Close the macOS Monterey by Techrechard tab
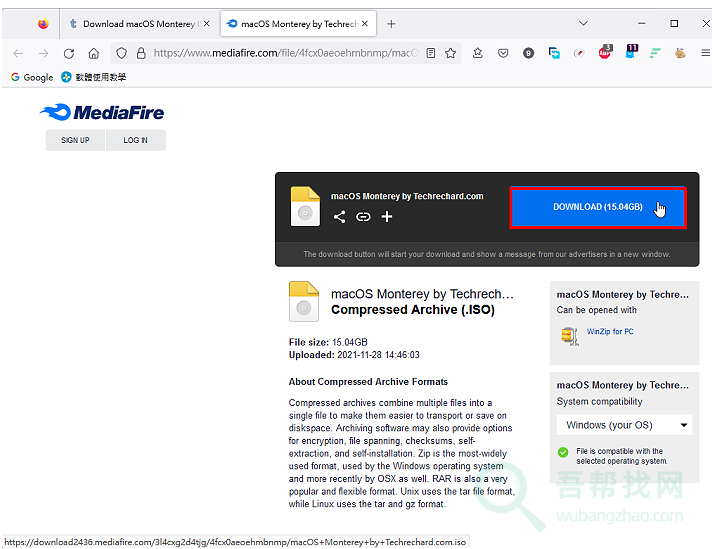 click(x=365, y=24)
